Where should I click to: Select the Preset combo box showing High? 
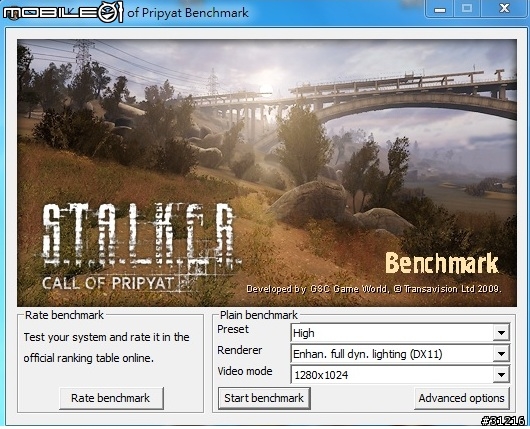[400, 333]
